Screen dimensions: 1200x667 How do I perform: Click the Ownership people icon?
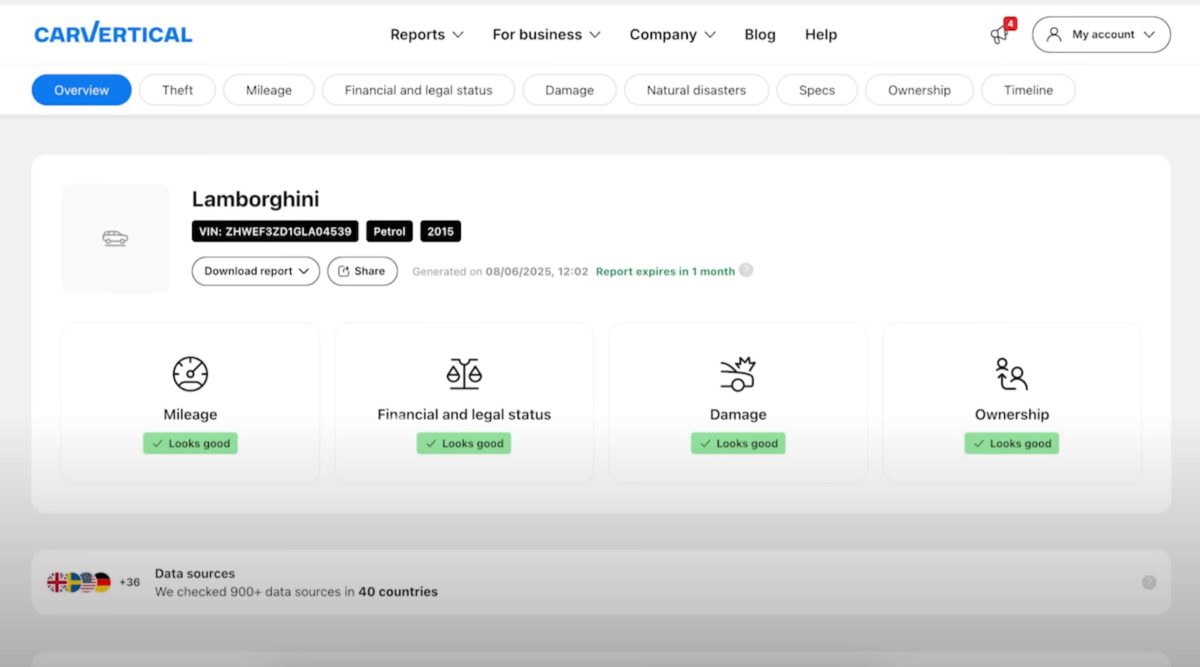coord(1012,374)
